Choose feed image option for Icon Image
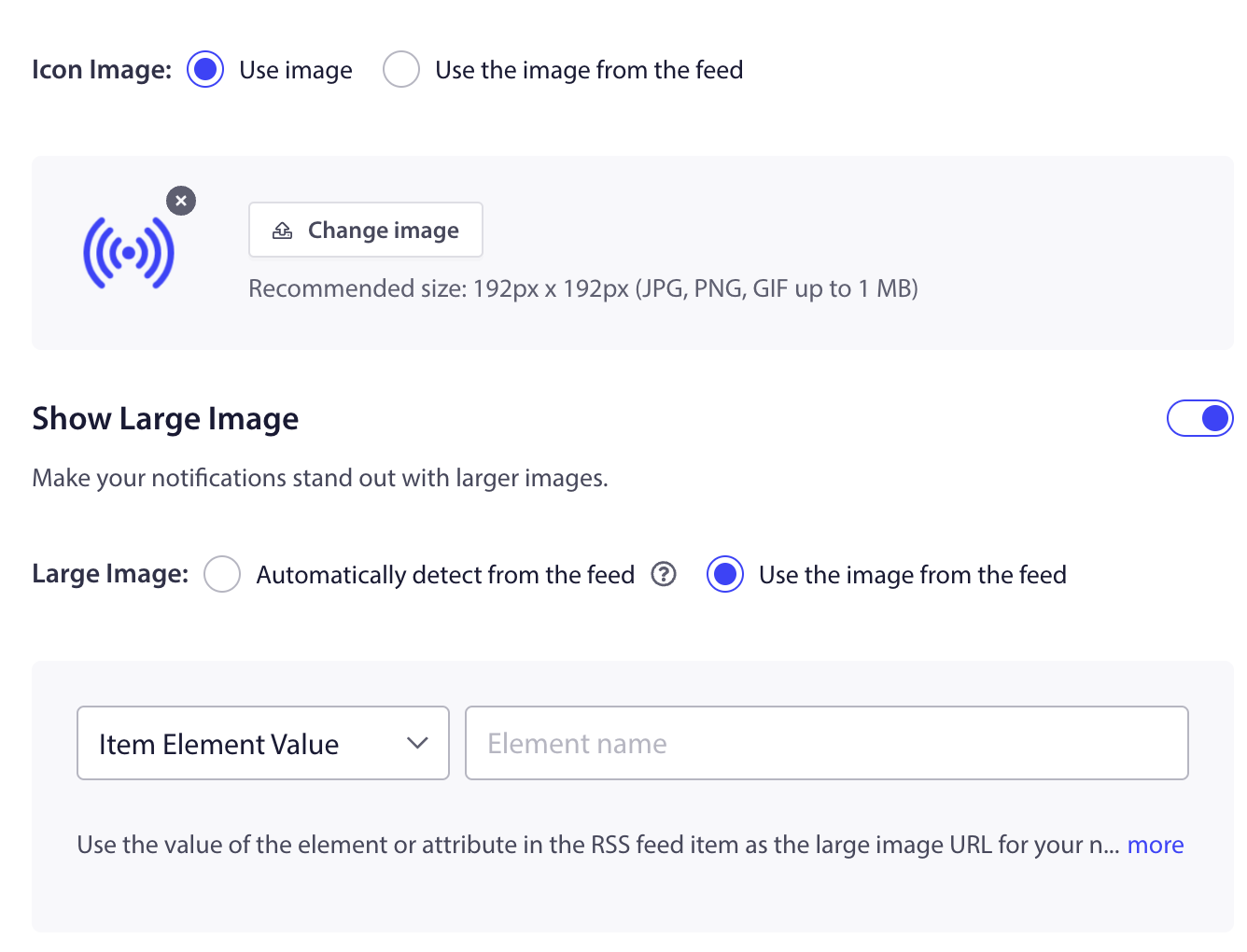This screenshot has height=952, width=1247. click(401, 70)
